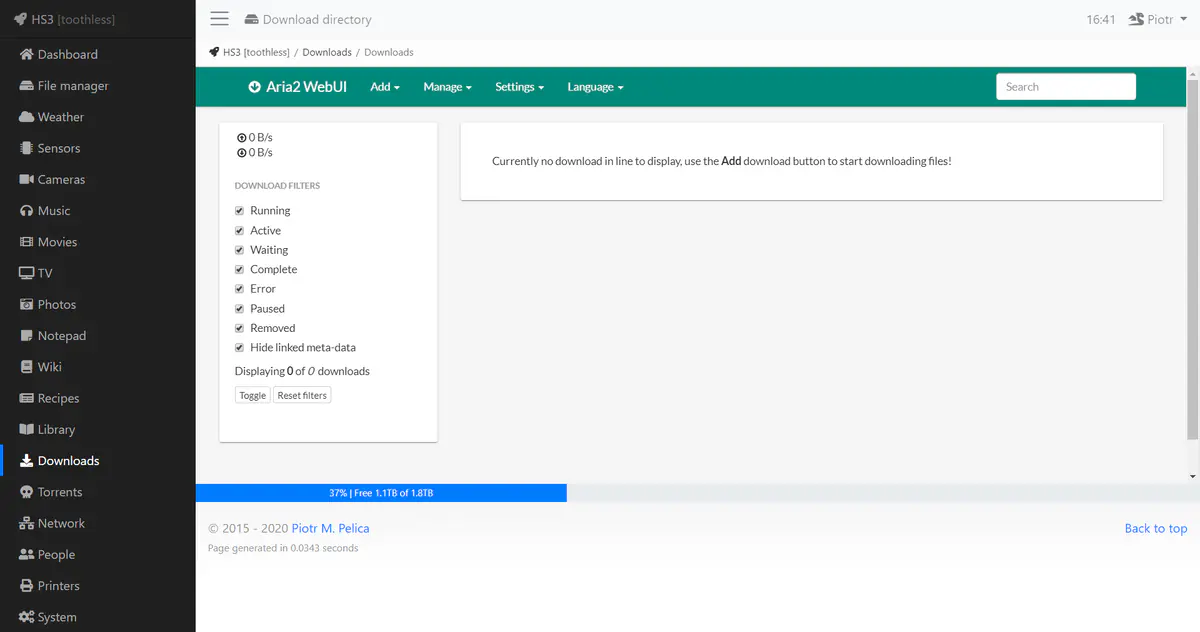Go to Dashboard in sidebar

click(67, 55)
